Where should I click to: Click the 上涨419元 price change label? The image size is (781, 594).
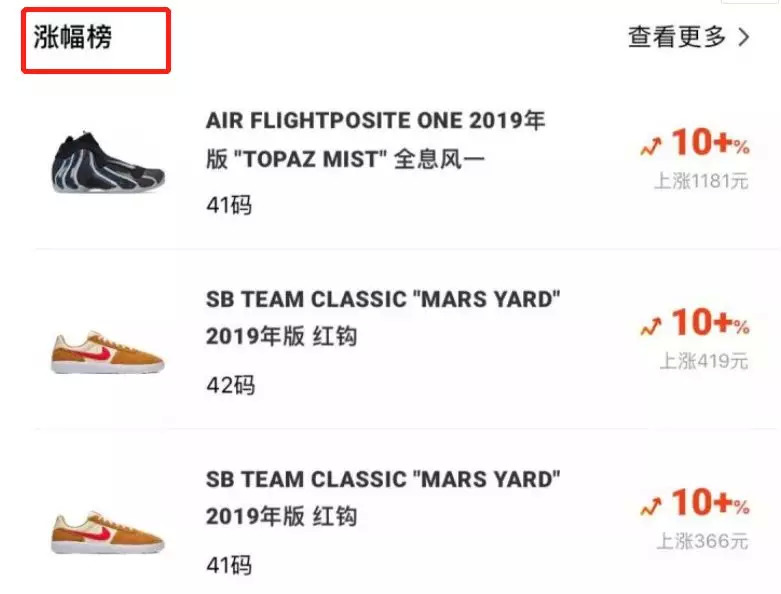pos(704,361)
